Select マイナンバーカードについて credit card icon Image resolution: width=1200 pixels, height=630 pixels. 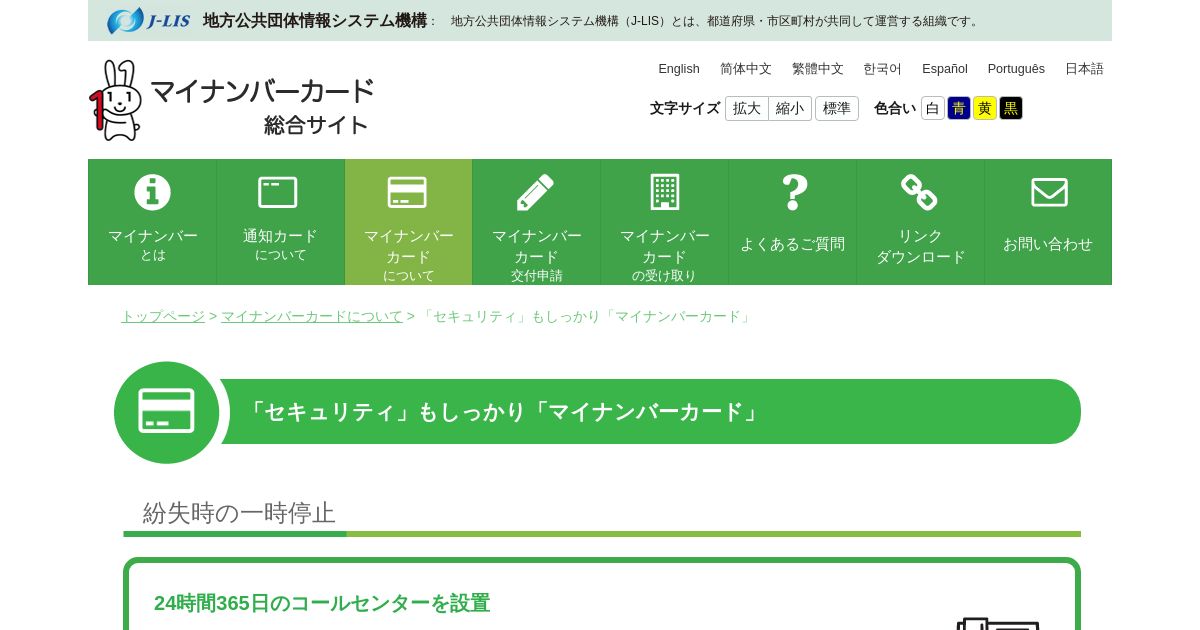pyautogui.click(x=408, y=192)
